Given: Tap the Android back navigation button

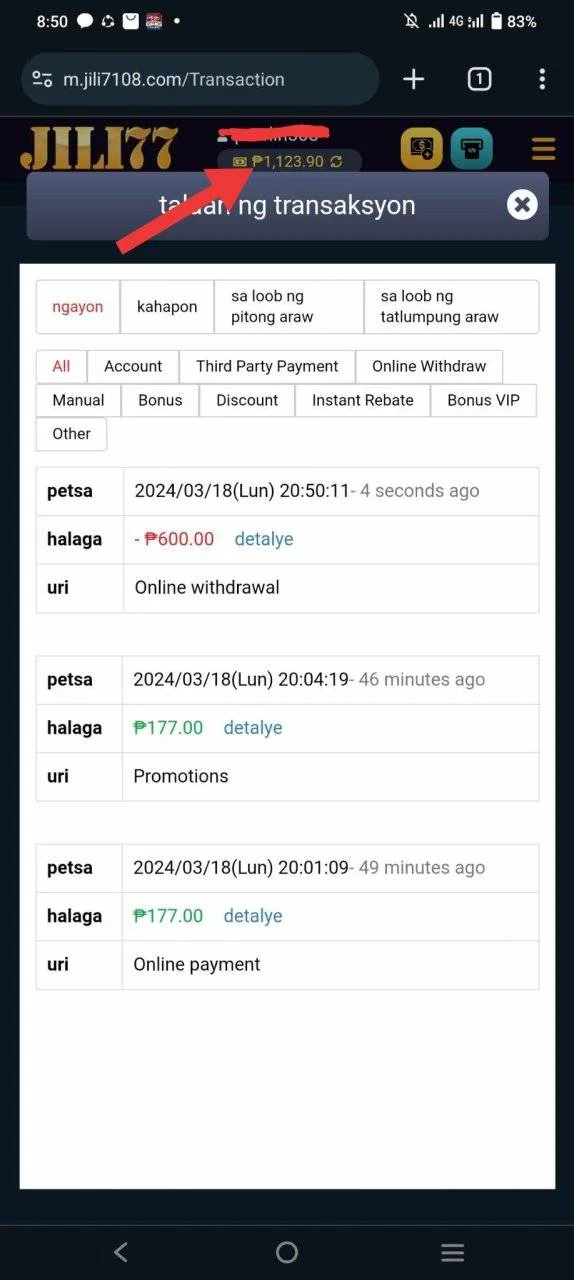Looking at the screenshot, I should 121,1252.
